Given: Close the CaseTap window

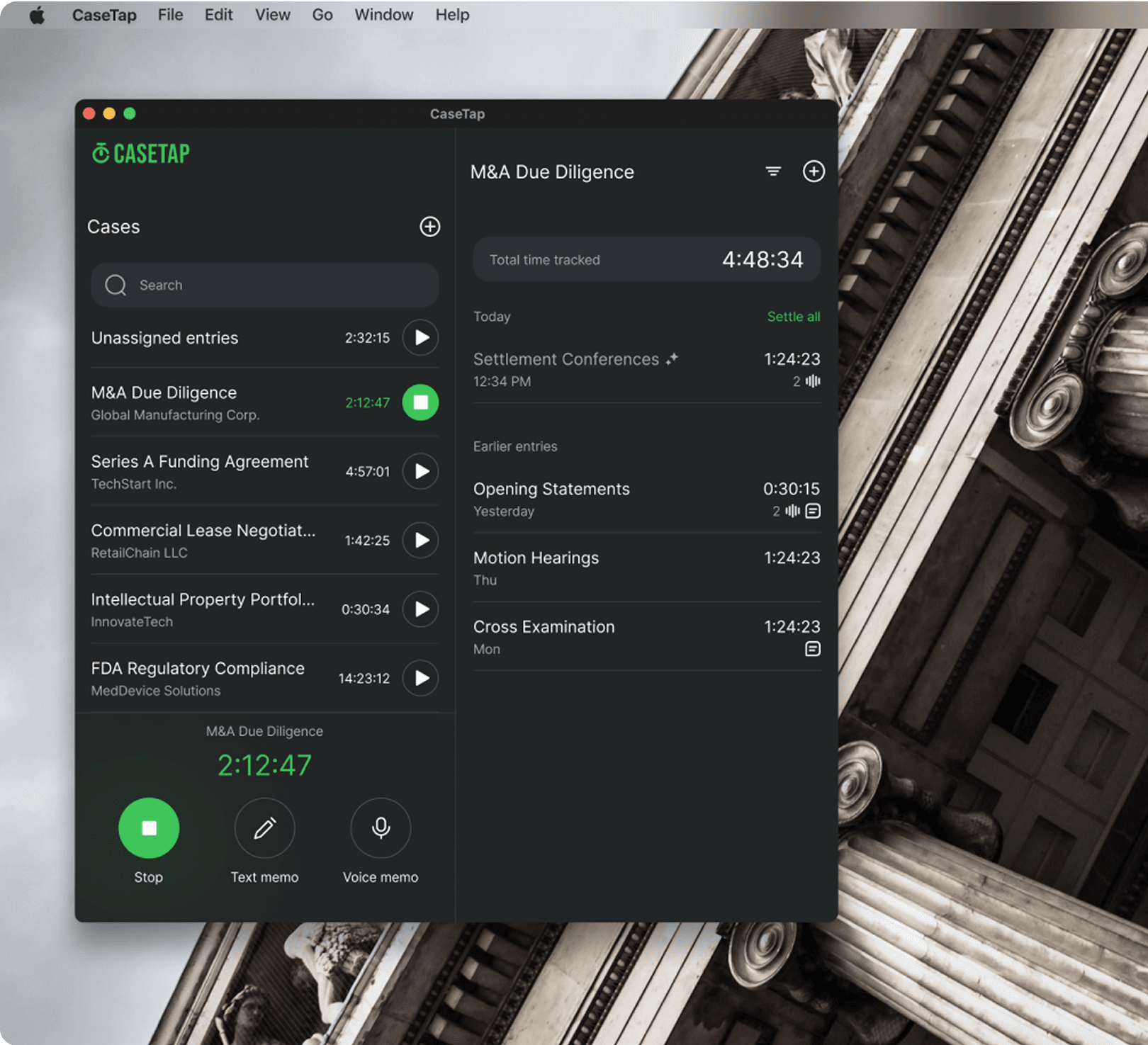Looking at the screenshot, I should click(89, 113).
